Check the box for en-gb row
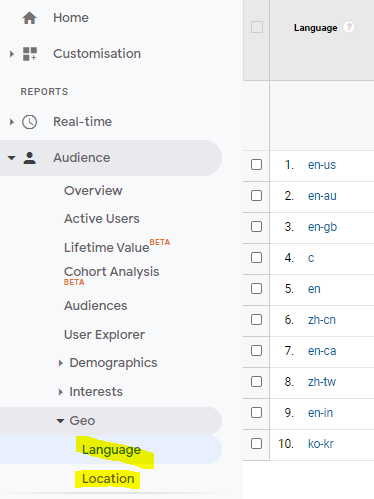This screenshot has width=374, height=499. pyautogui.click(x=256, y=227)
